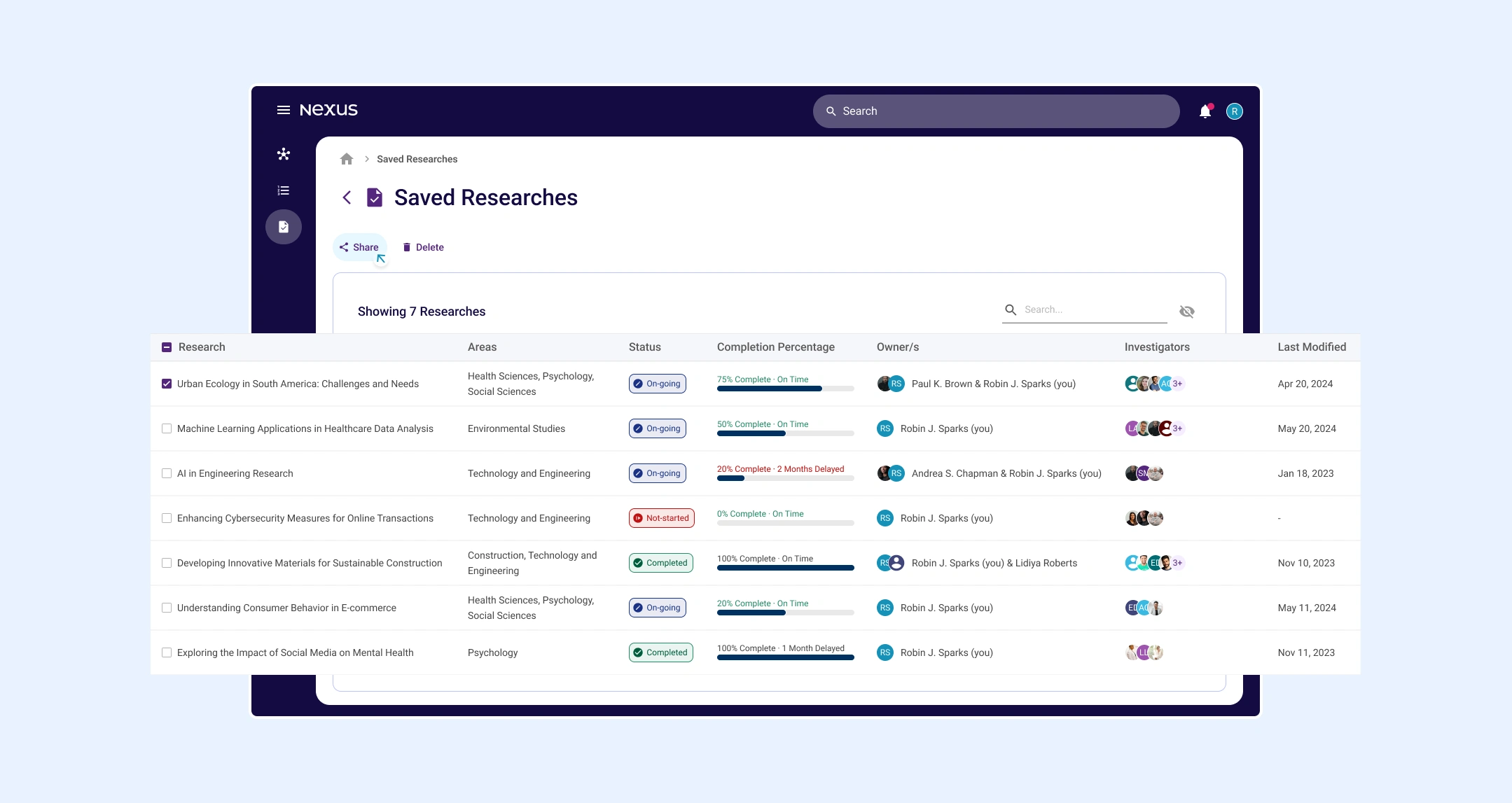Screen dimensions: 1512x803
Task: Sort by Completion Percentage header
Action: pos(776,347)
